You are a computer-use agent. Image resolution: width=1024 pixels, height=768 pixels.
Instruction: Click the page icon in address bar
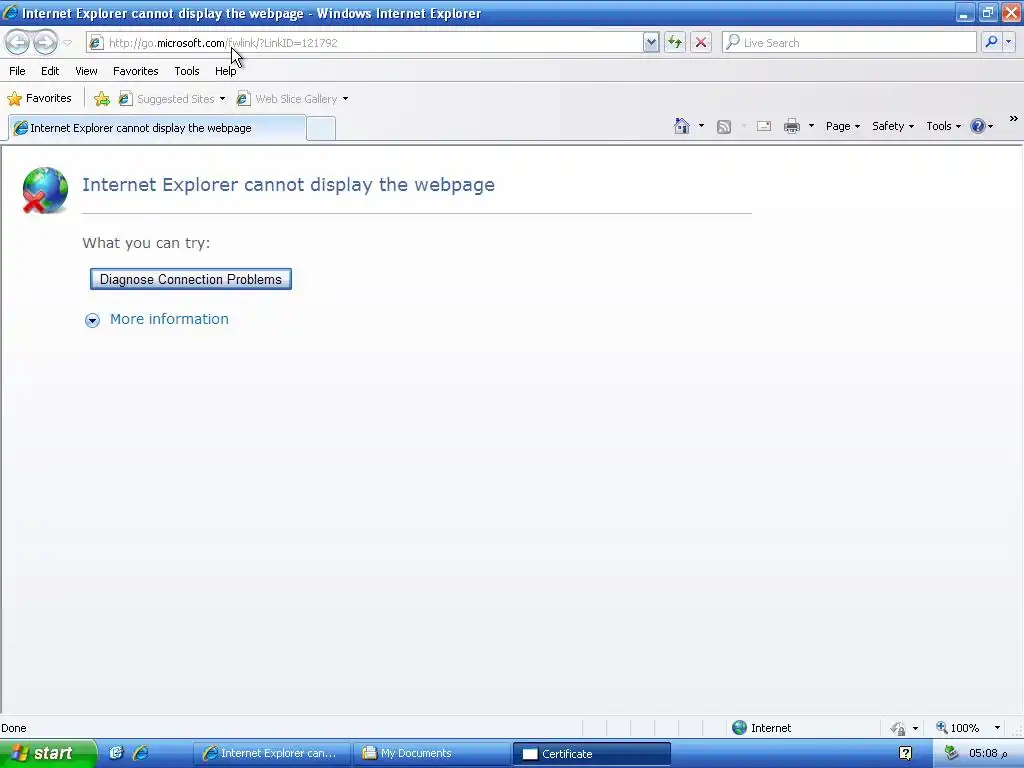(x=96, y=43)
